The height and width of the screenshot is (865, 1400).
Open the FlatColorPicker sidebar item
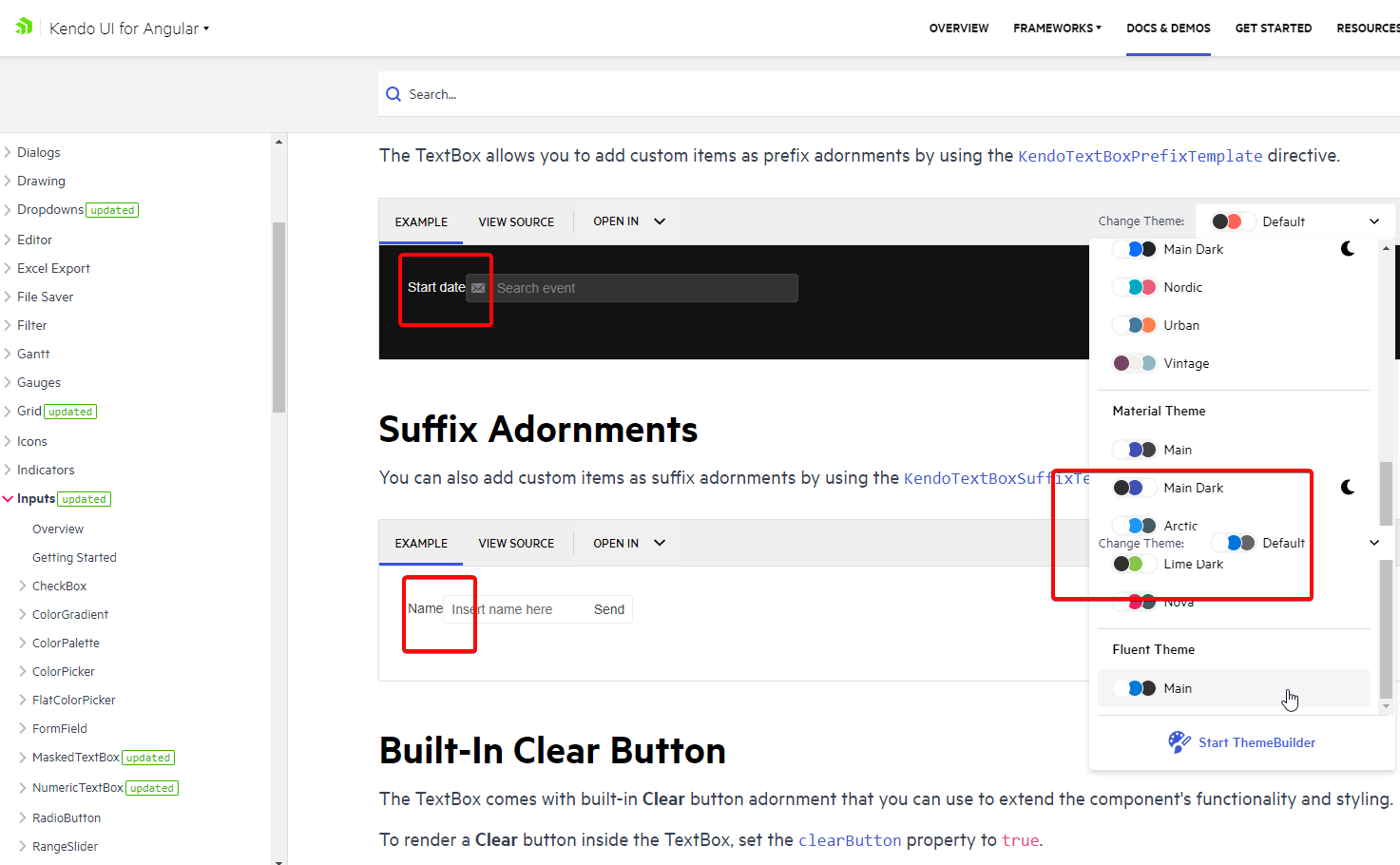tap(74, 701)
